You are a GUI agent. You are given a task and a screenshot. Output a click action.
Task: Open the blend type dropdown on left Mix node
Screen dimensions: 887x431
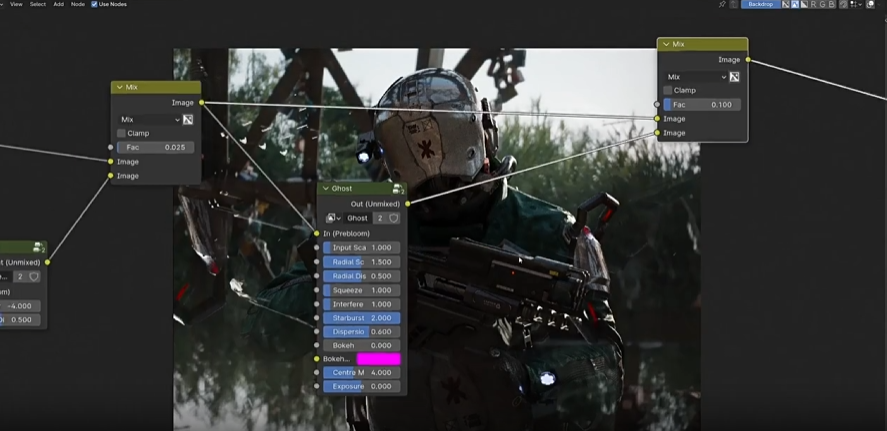click(x=149, y=119)
